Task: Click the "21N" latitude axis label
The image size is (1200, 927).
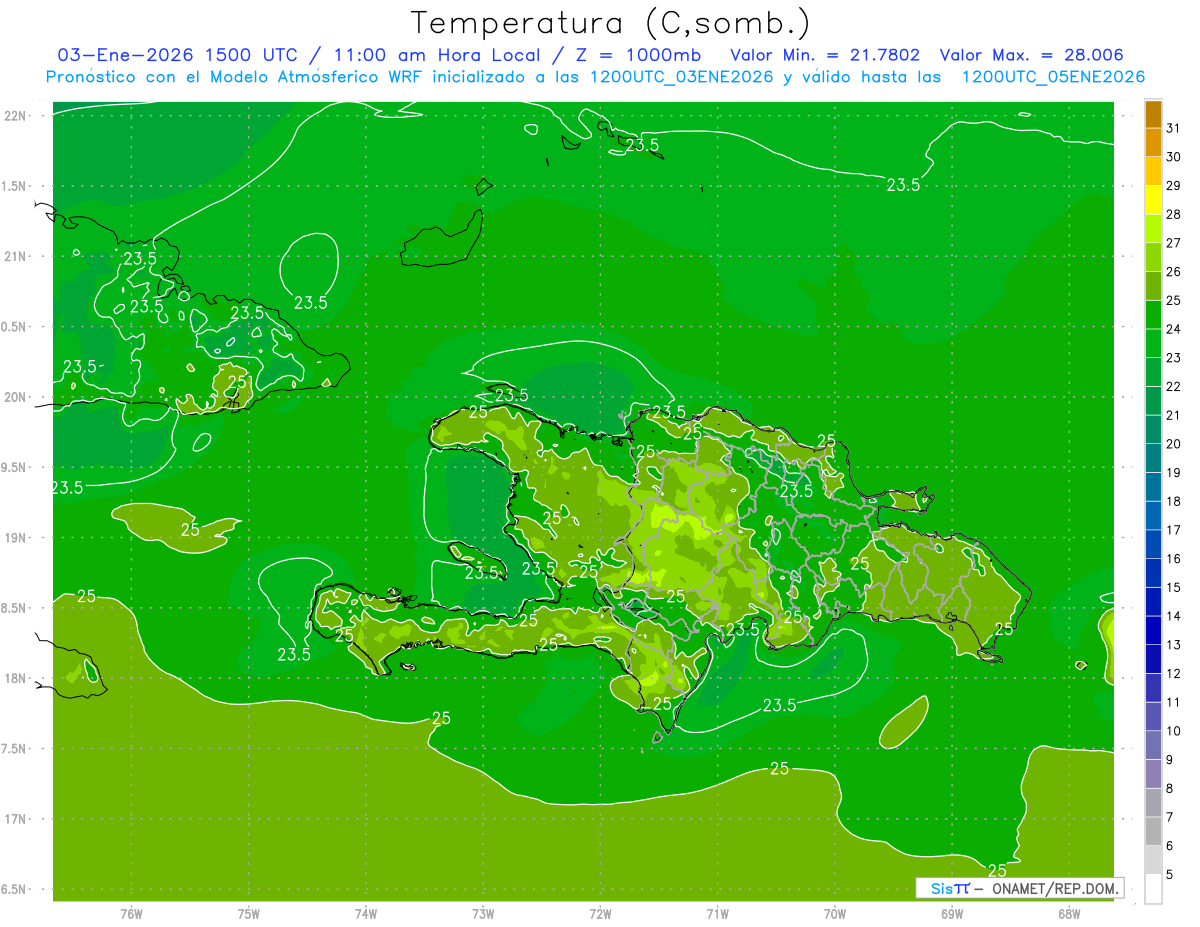Action: 16,256
